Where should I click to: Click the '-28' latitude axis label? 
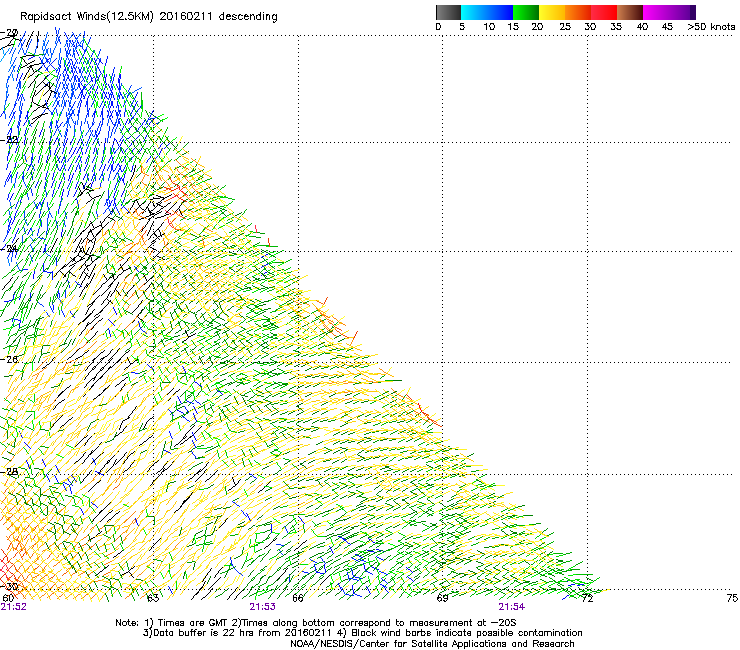tap(10, 472)
